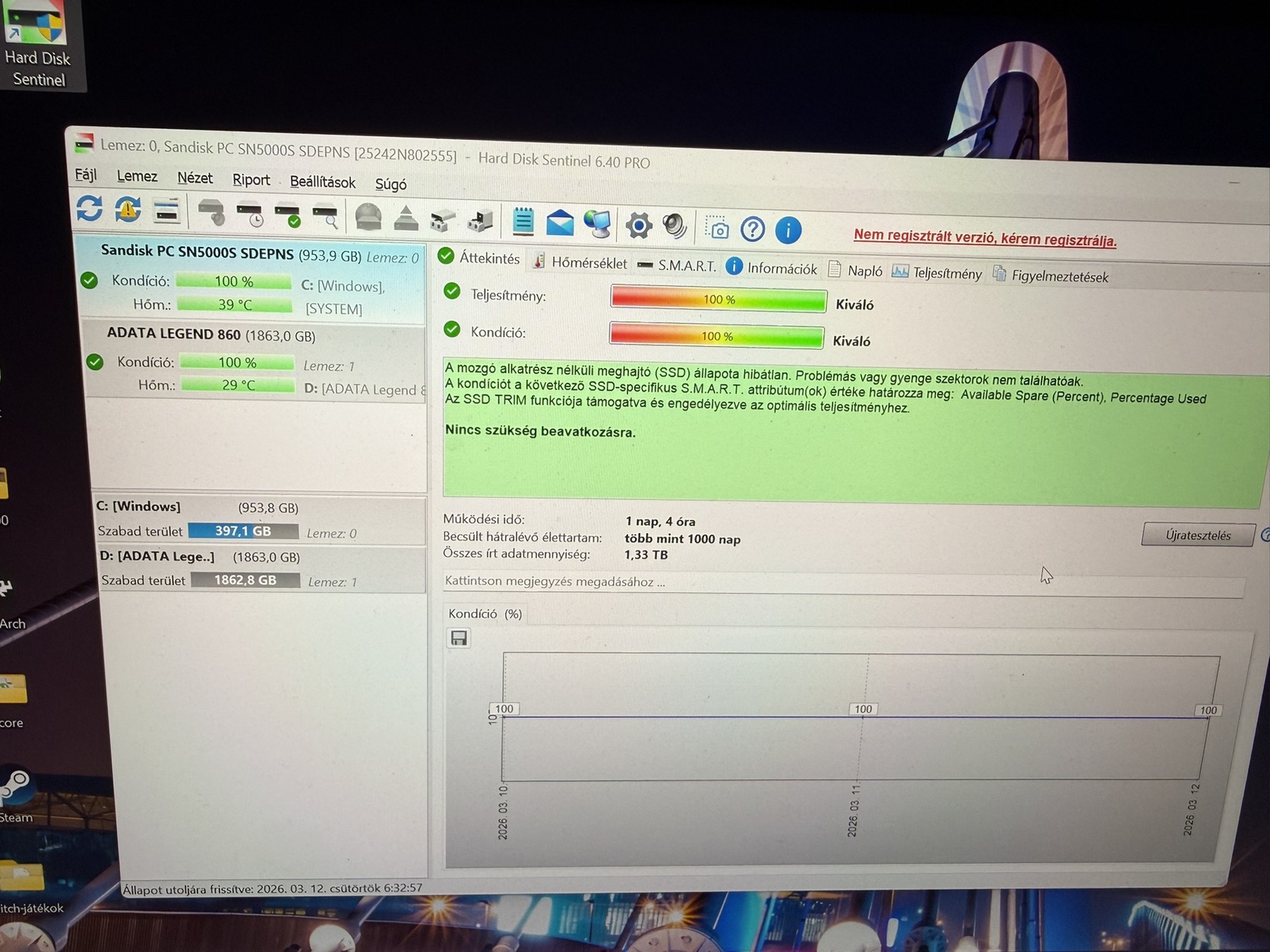Click the disk with clock test icon
The height and width of the screenshot is (952, 1270).
250,215
